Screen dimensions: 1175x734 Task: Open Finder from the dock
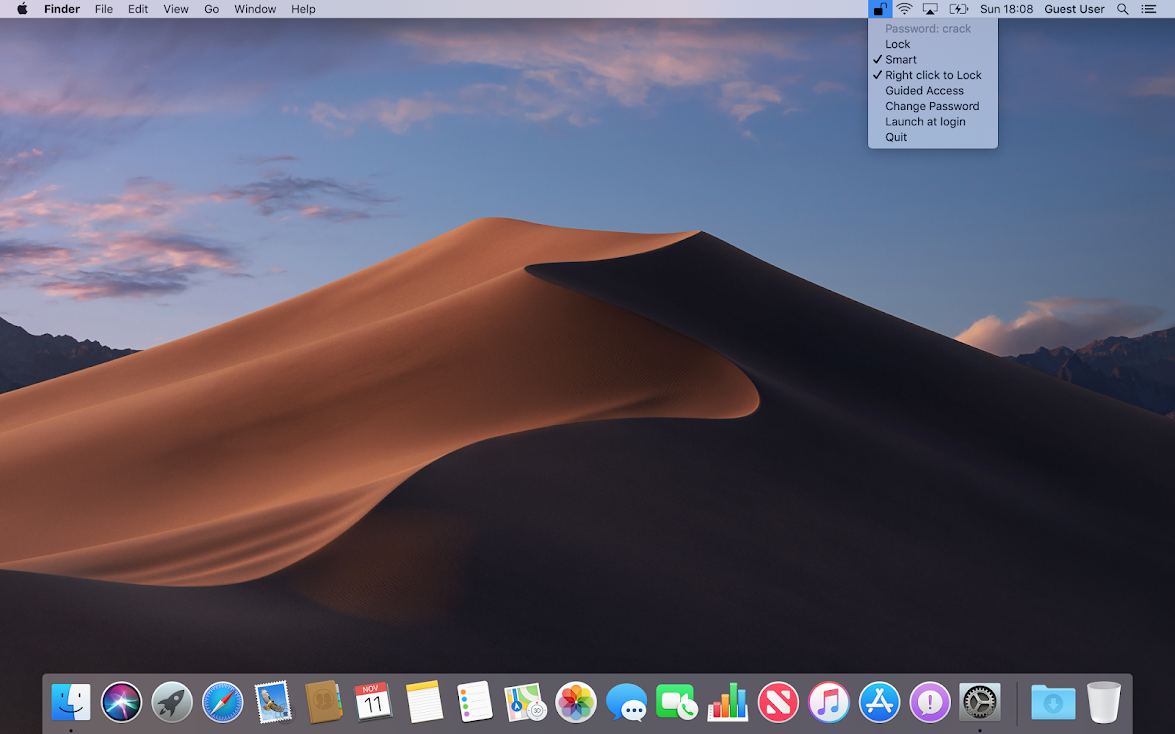[x=71, y=703]
